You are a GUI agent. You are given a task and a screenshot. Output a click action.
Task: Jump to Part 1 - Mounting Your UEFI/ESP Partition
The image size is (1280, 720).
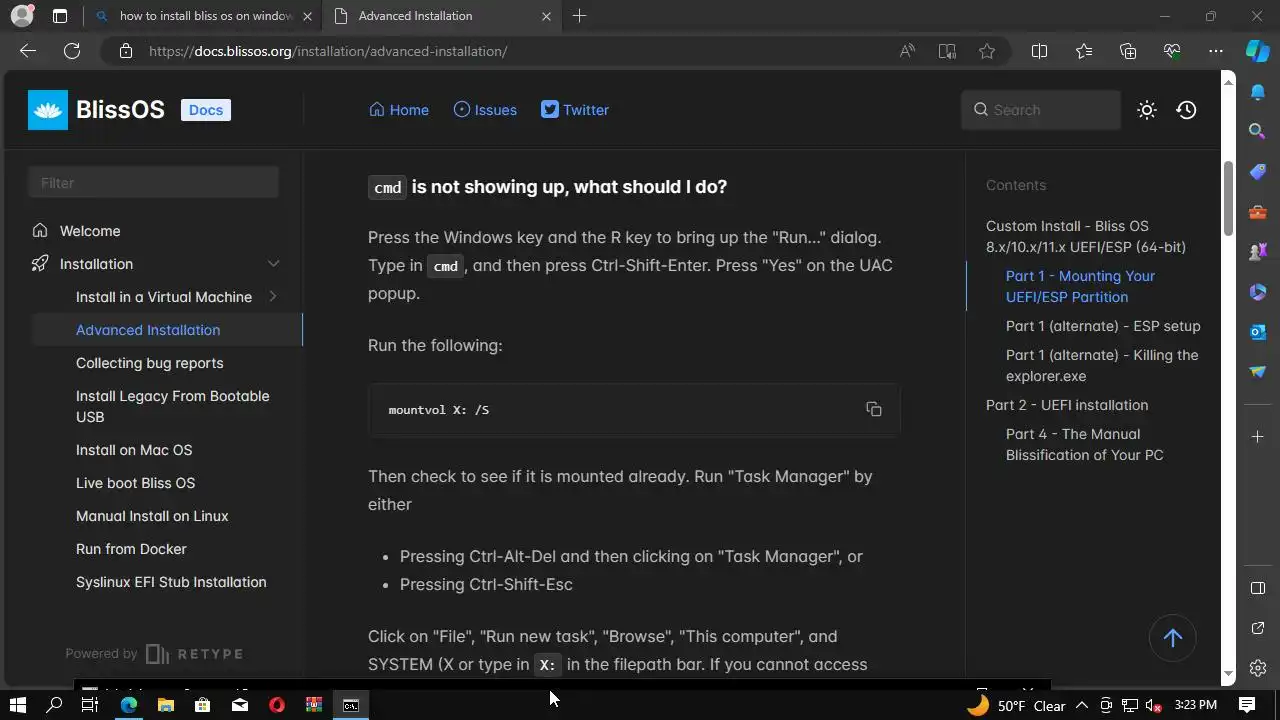pos(1080,286)
